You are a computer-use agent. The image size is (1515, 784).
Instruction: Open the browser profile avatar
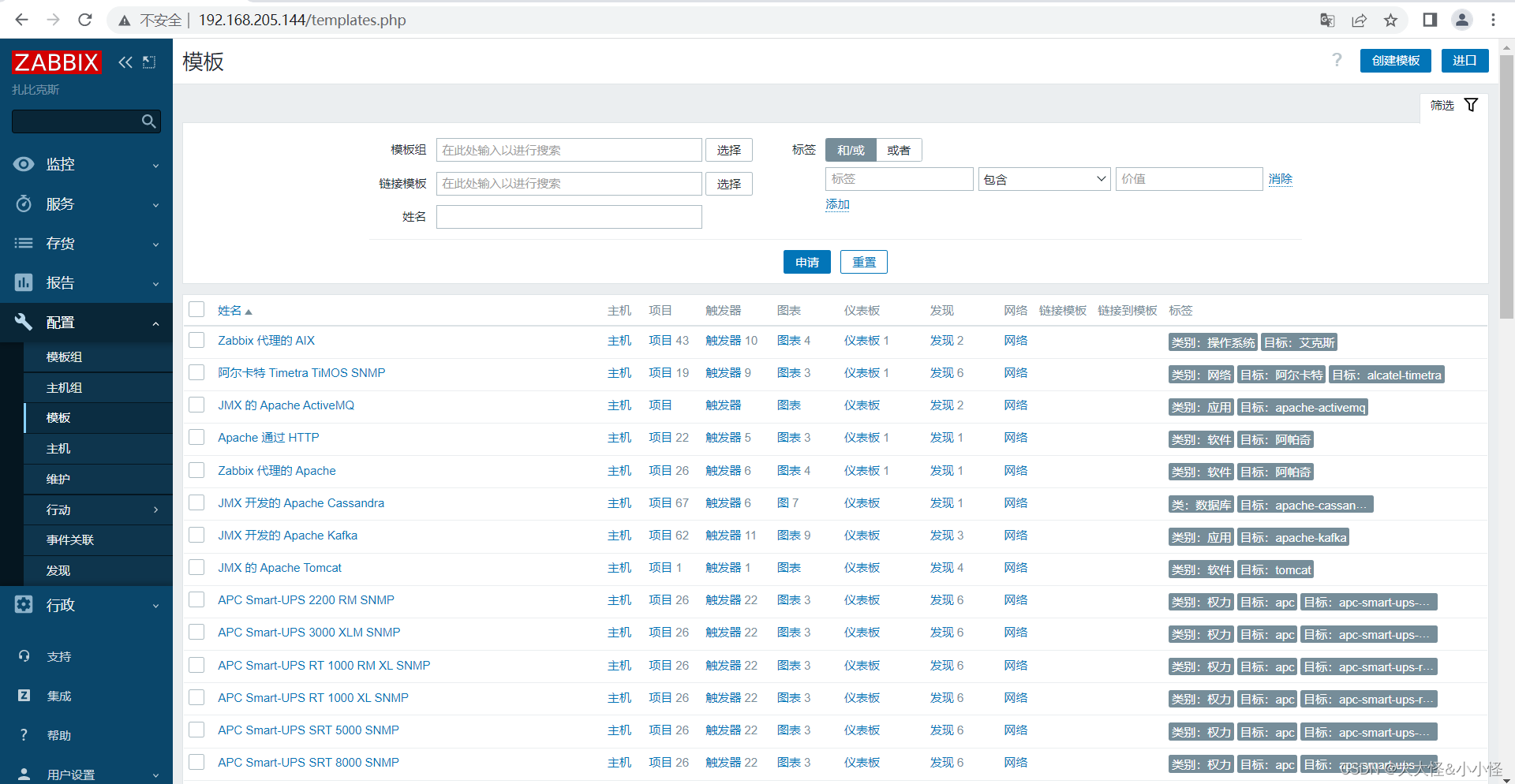coord(1461,20)
